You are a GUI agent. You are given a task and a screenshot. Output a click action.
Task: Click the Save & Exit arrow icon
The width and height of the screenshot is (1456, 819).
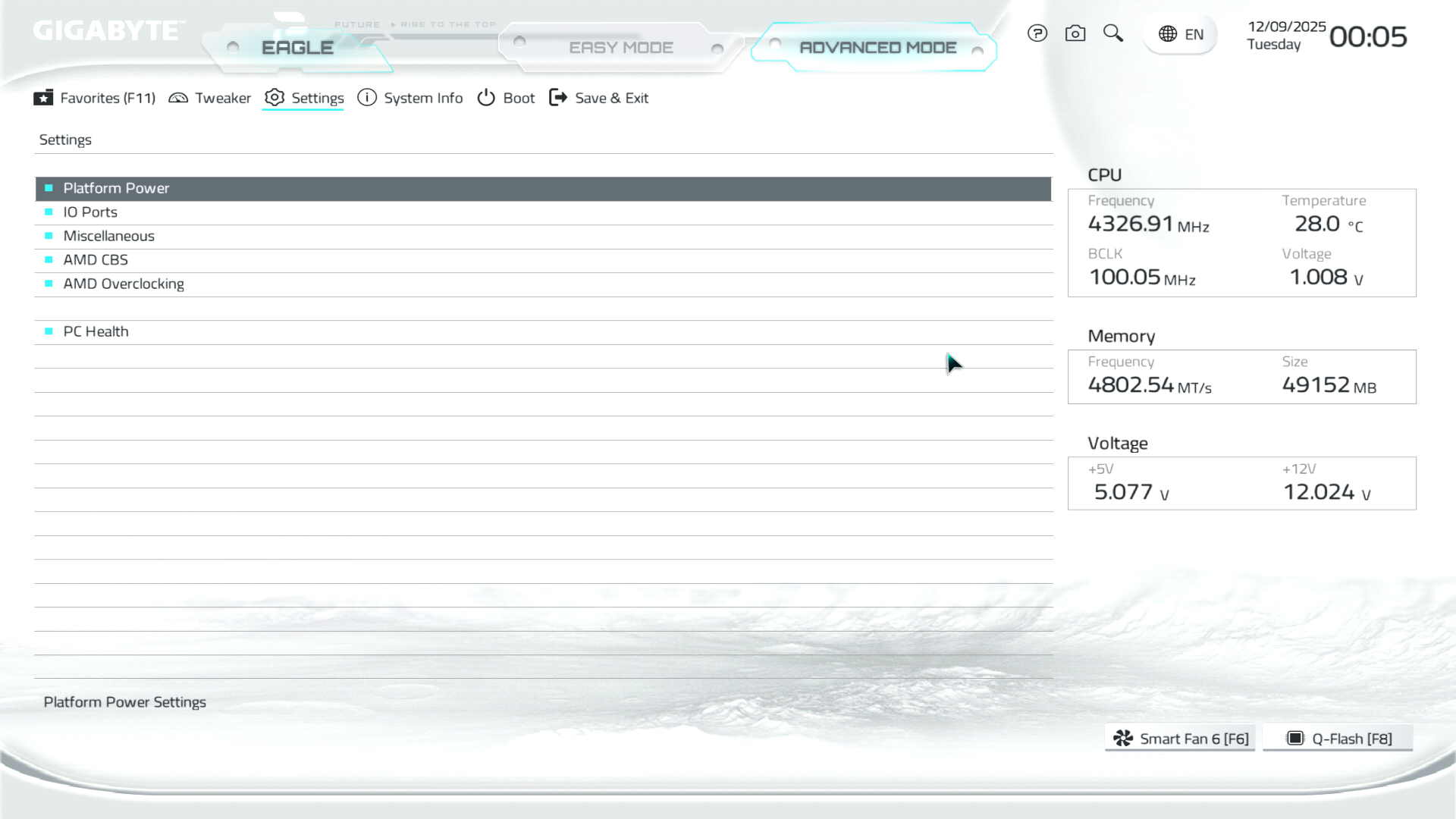coord(558,98)
